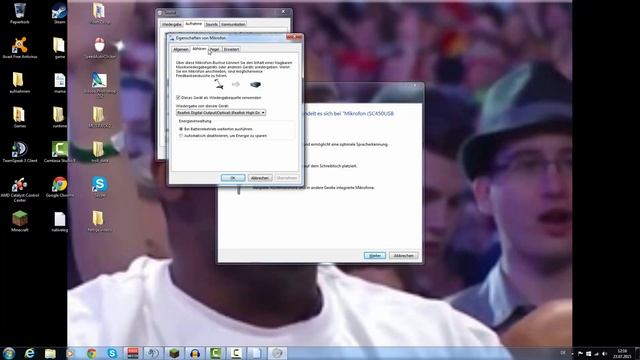Click the DE language indicator in tray

pos(563,353)
